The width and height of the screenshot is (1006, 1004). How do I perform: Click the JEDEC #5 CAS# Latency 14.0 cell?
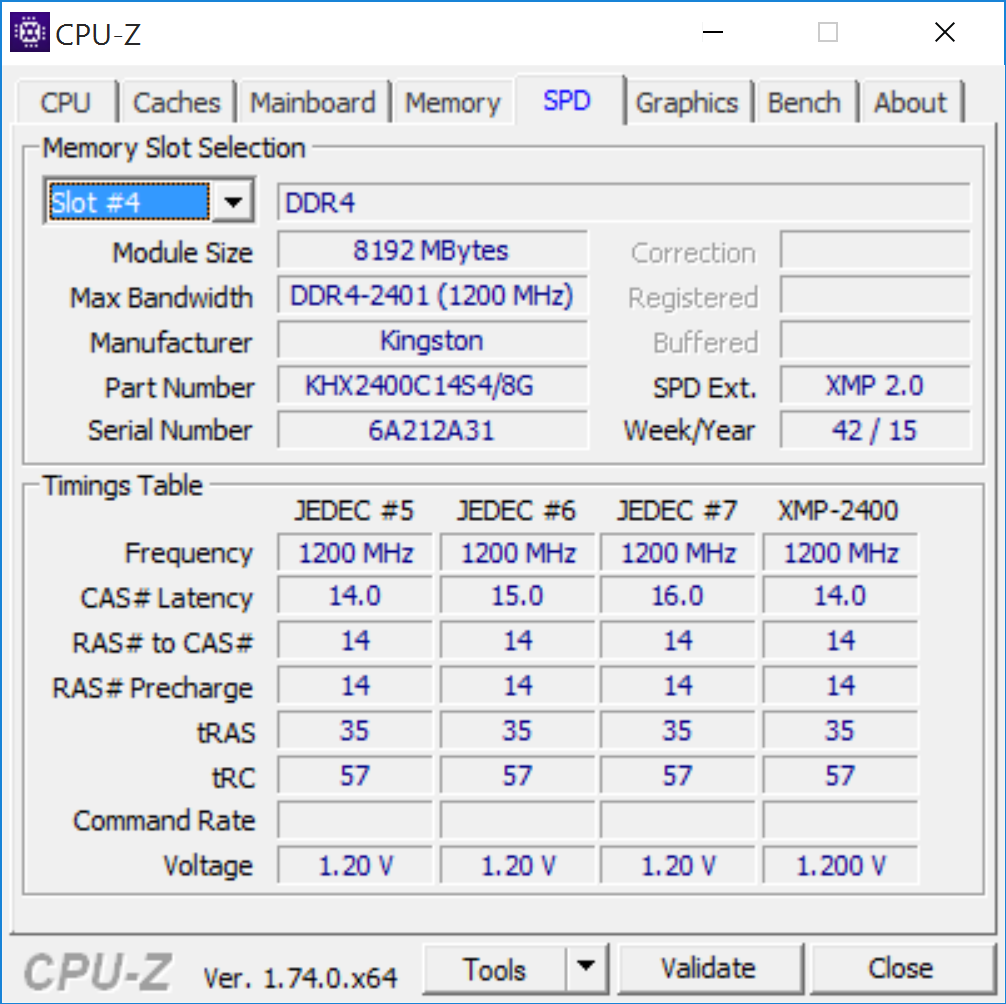[x=355, y=596]
